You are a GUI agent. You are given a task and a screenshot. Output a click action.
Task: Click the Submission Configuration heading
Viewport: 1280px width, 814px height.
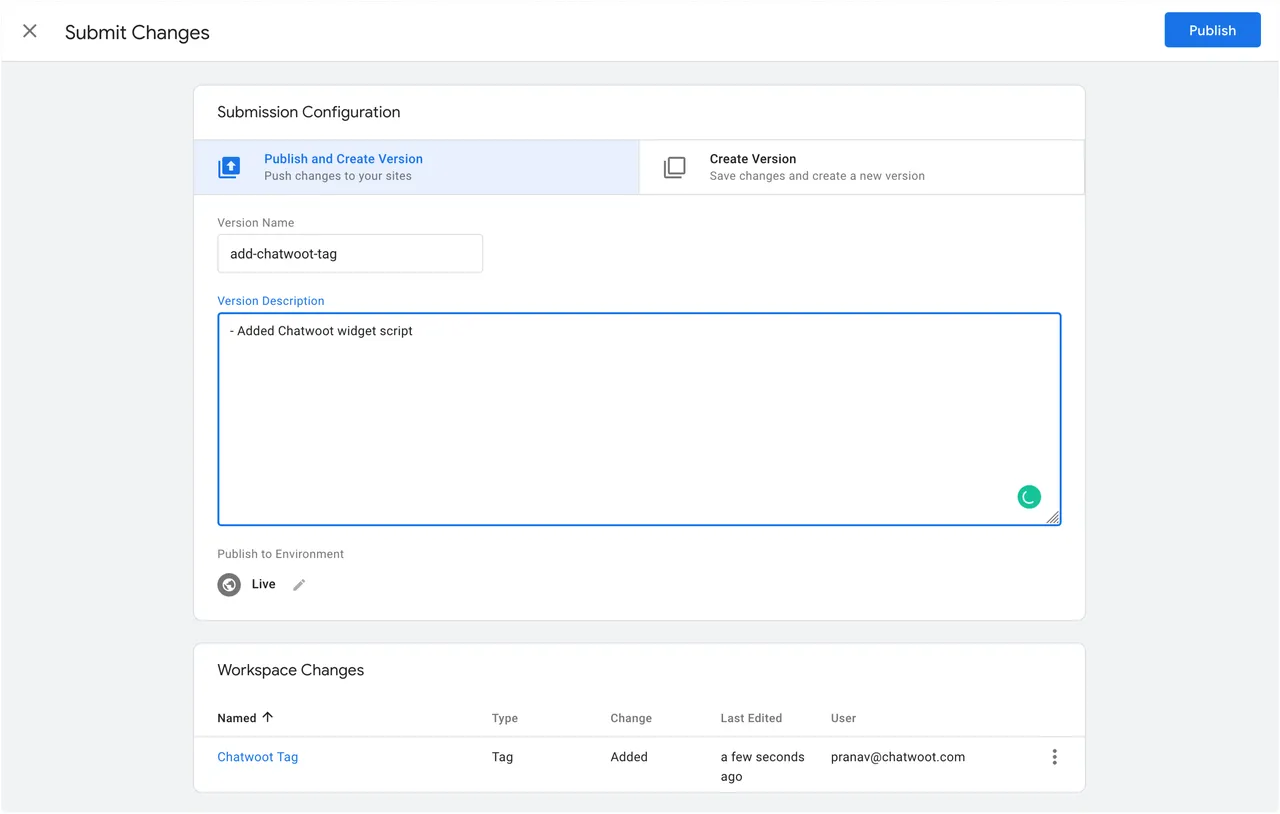309,112
